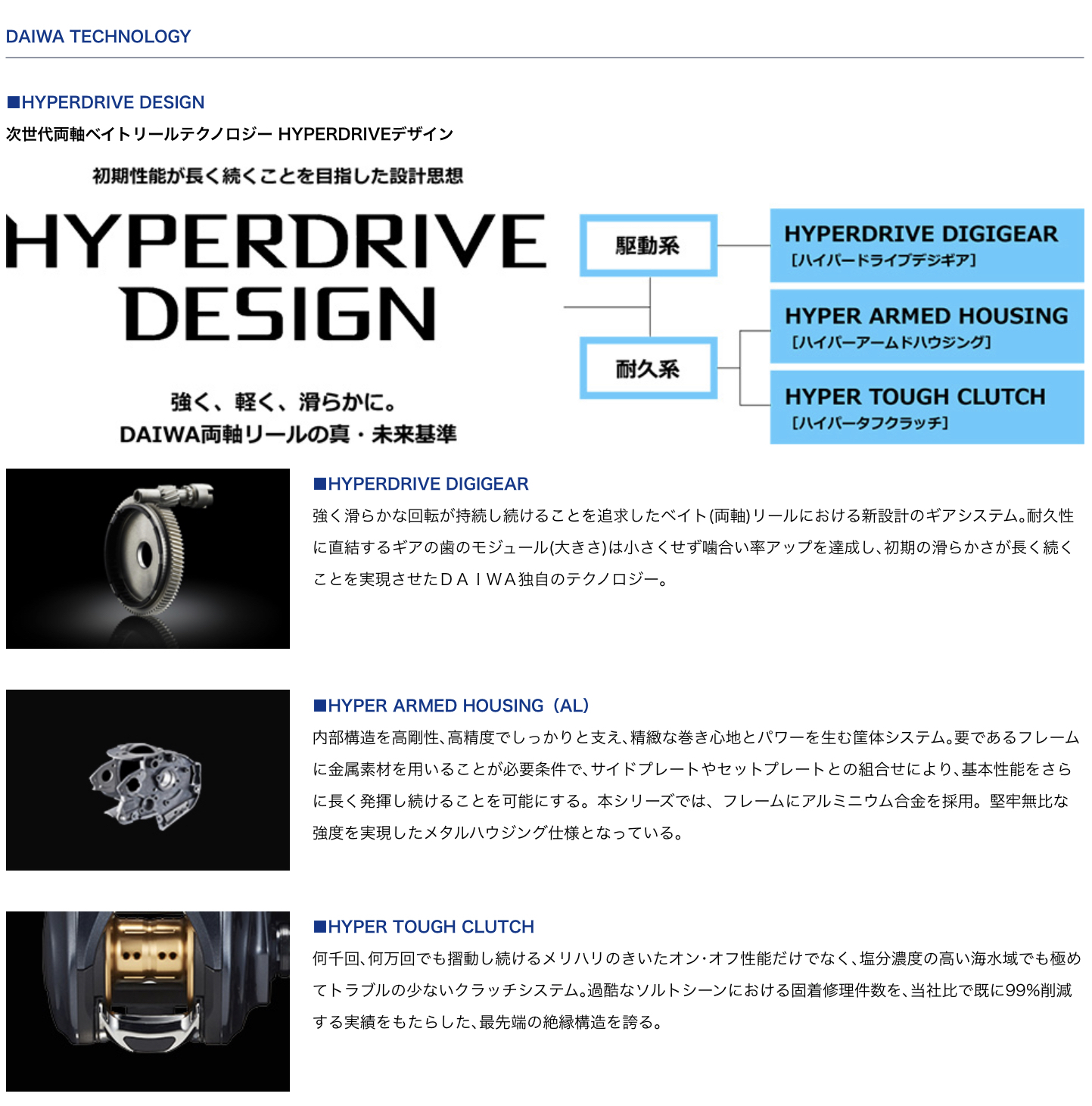
Task: Click the ■HYPERDRIVE DIGIGEAR section heading
Action: coord(422,484)
